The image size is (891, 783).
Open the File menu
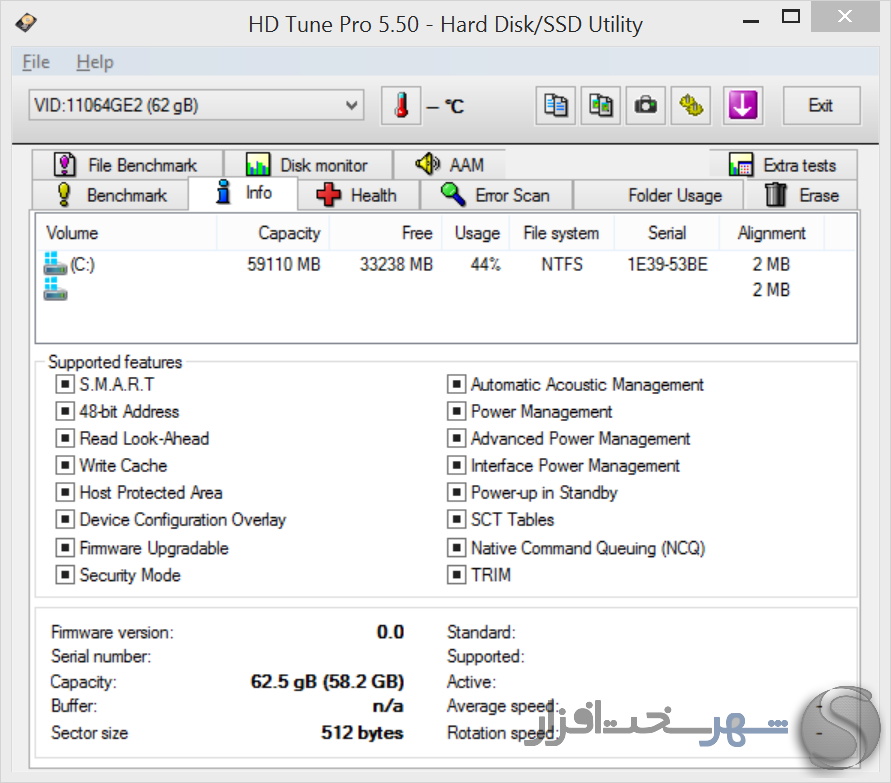[x=36, y=62]
